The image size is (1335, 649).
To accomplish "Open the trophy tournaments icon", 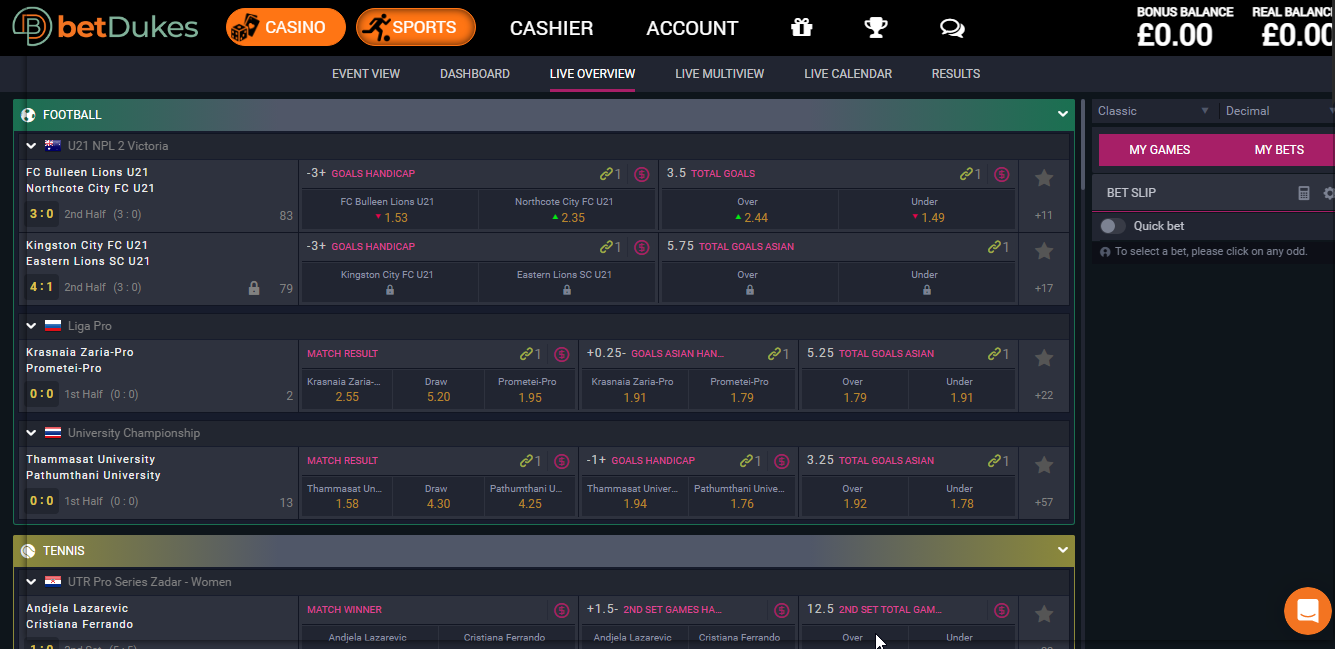I will [876, 28].
